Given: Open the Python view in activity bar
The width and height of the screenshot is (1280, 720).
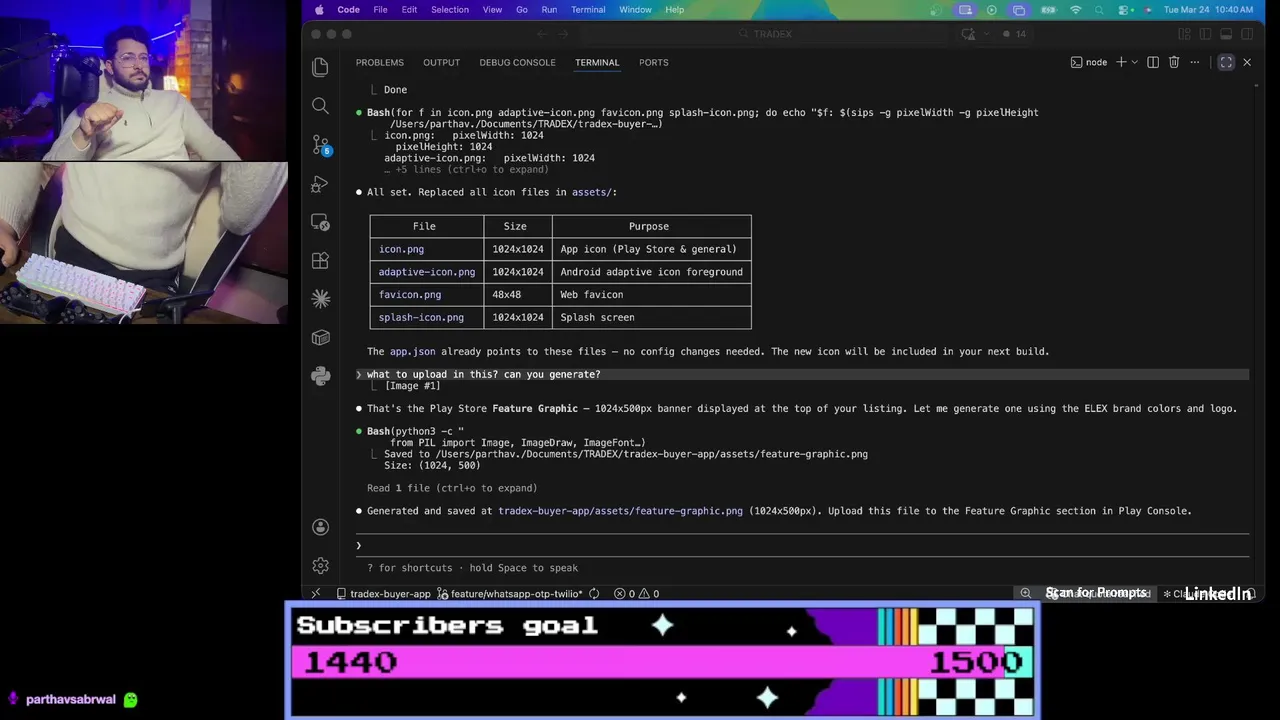Looking at the screenshot, I should pos(320,376).
